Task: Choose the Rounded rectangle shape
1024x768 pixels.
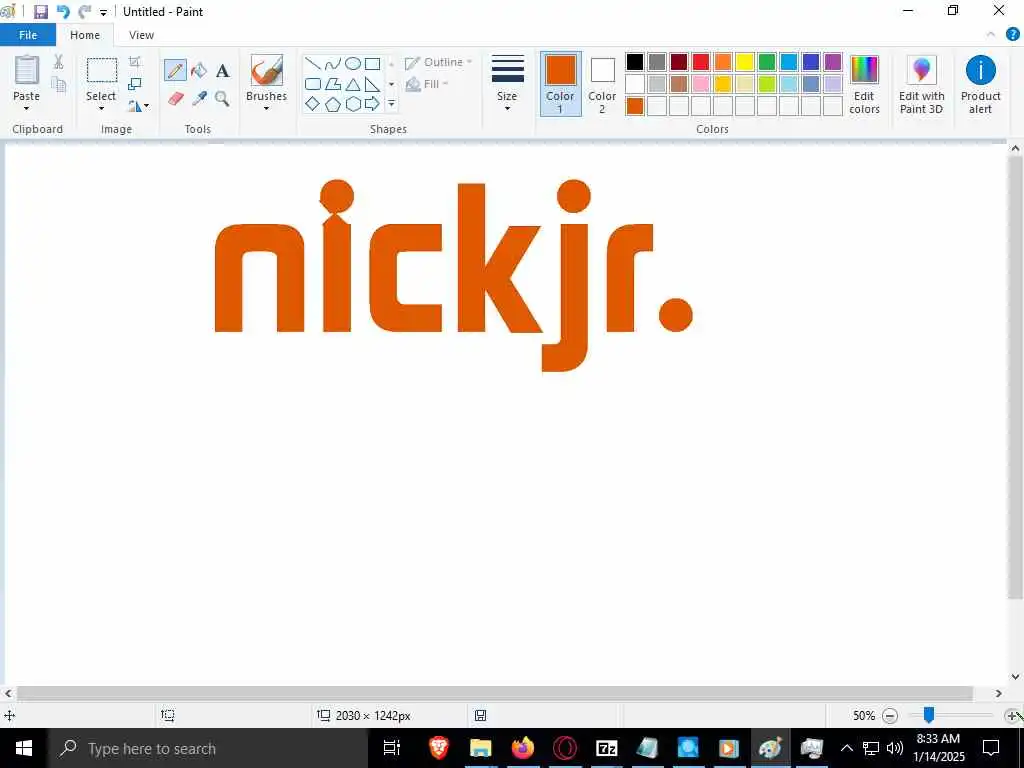Action: pos(313,84)
